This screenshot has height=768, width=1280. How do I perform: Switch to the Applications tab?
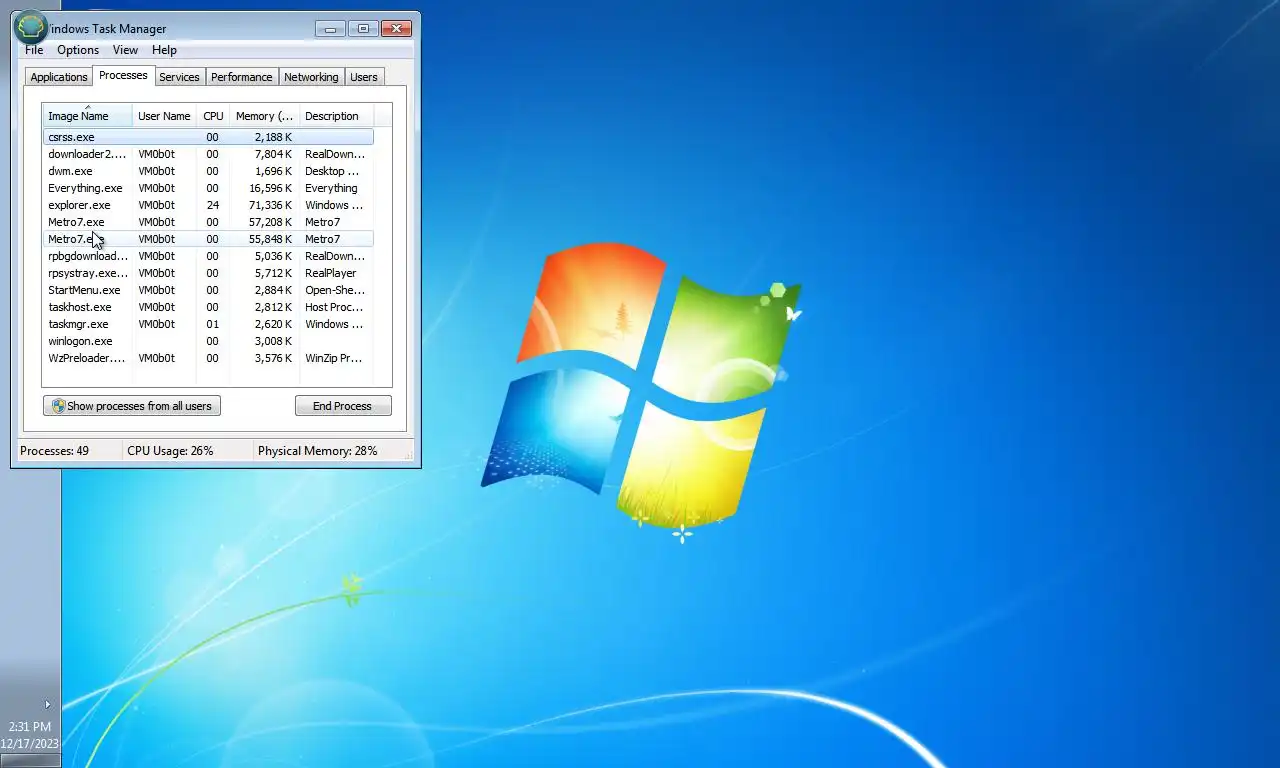point(59,77)
